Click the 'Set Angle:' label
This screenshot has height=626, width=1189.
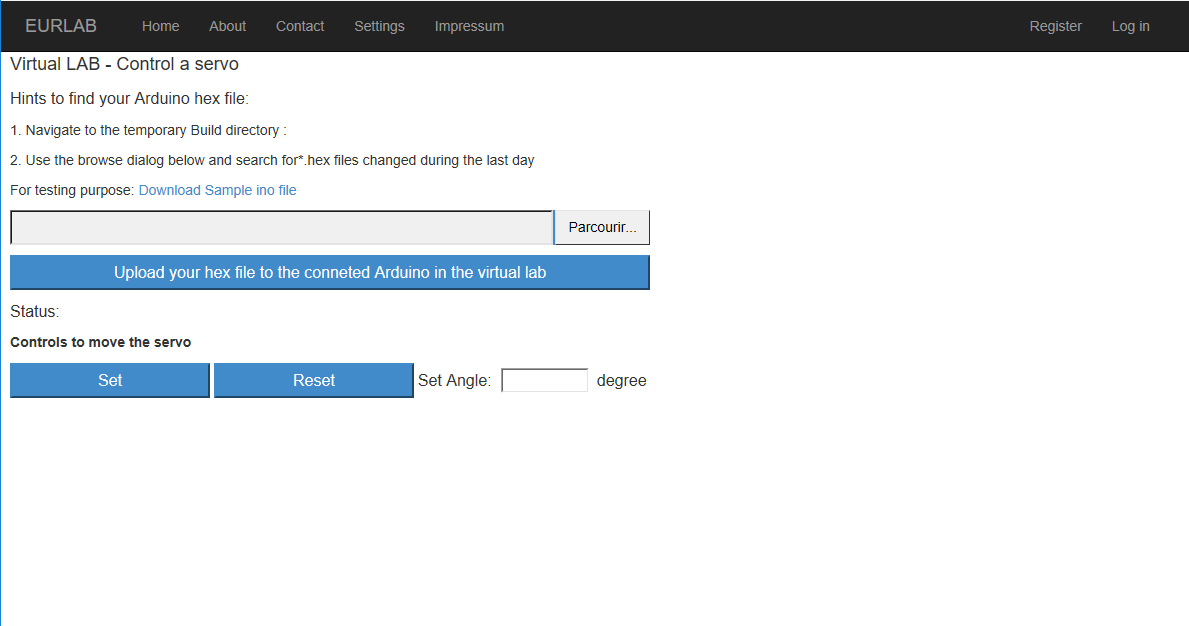(x=454, y=381)
